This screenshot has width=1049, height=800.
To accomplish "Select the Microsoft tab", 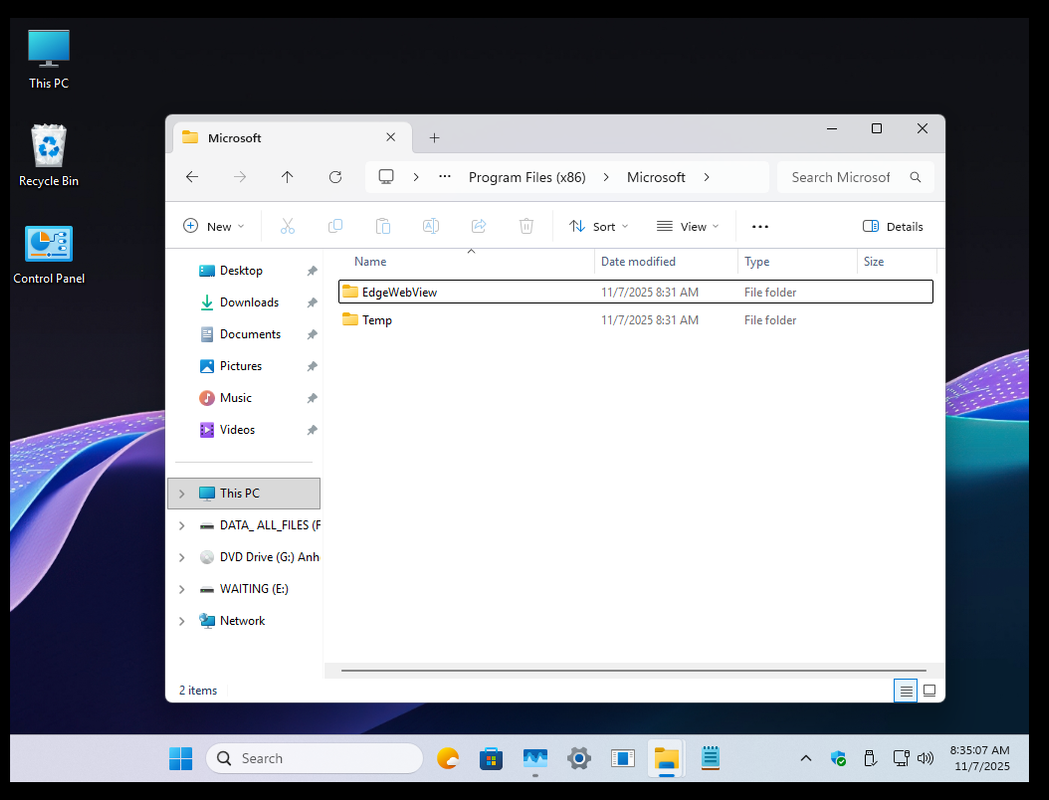I will pyautogui.click(x=293, y=138).
